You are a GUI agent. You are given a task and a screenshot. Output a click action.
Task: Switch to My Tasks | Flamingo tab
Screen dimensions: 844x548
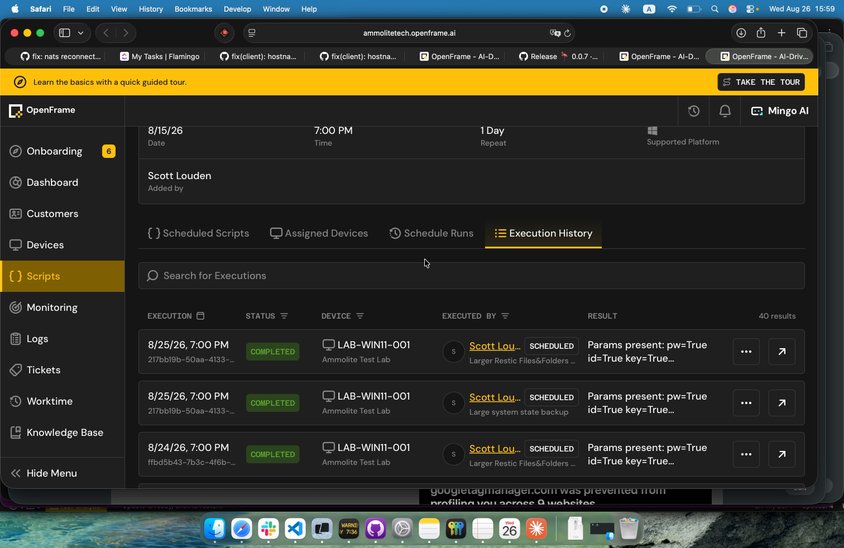coord(160,56)
